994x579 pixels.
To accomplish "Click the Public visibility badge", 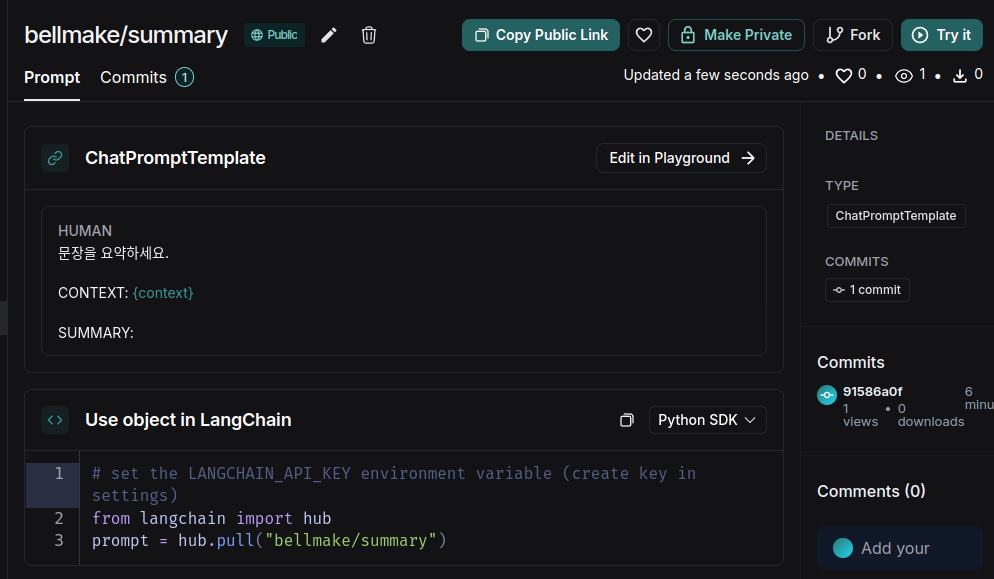I will coord(274,35).
